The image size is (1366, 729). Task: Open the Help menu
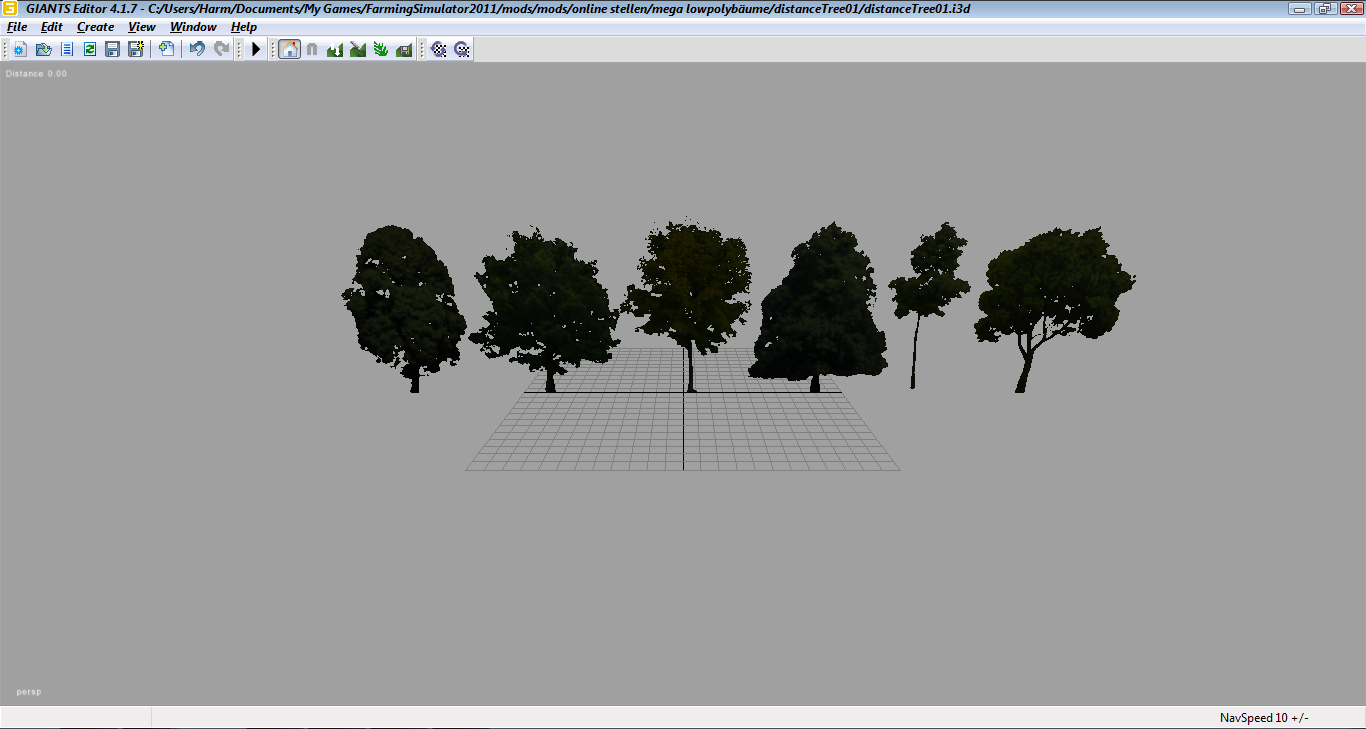coord(244,27)
